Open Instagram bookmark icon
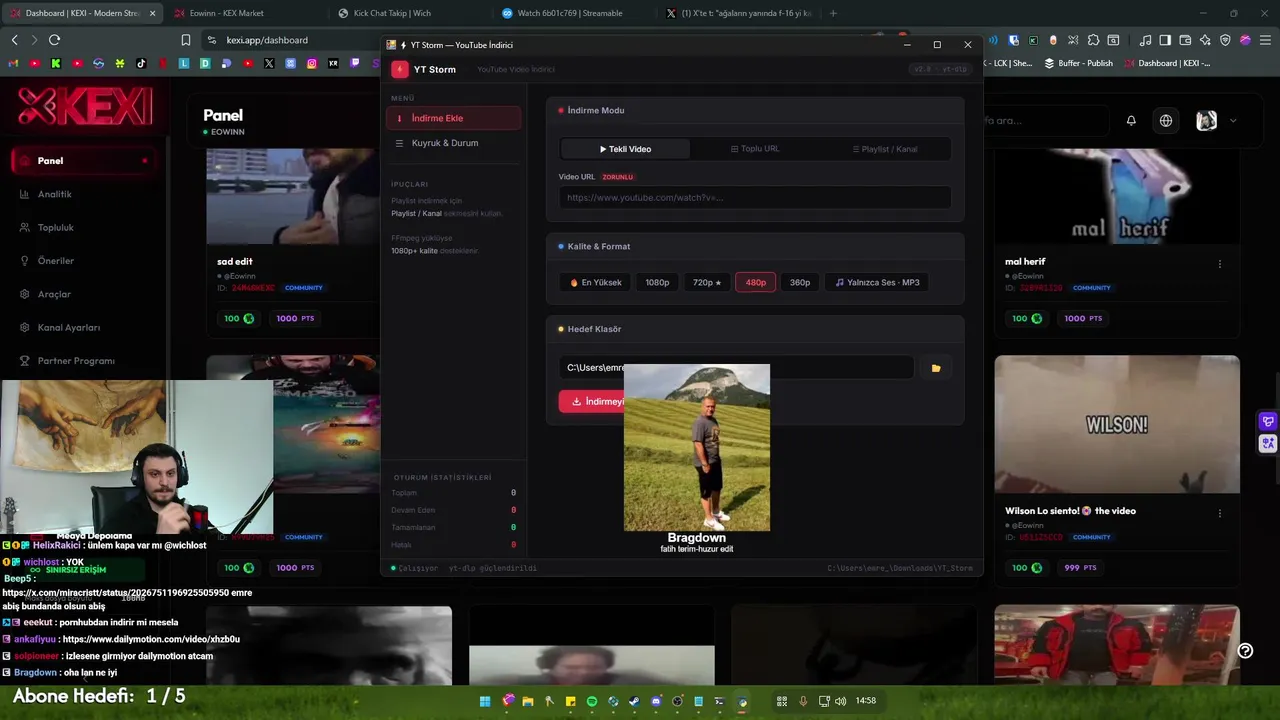Viewport: 1280px width, 720px height. pyautogui.click(x=312, y=63)
